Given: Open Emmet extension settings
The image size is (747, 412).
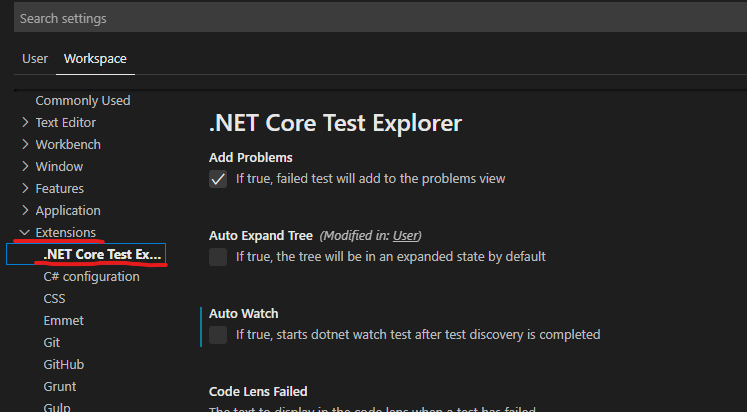Looking at the screenshot, I should tap(63, 321).
